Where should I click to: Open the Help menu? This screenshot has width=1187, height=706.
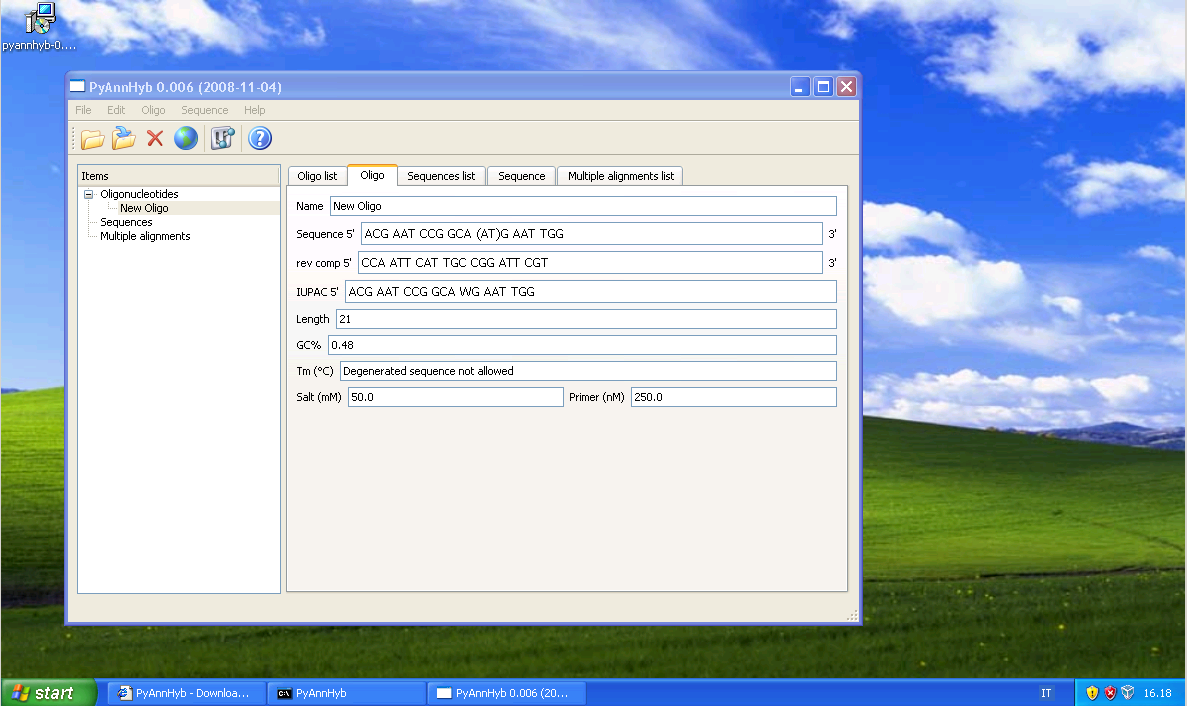click(254, 110)
